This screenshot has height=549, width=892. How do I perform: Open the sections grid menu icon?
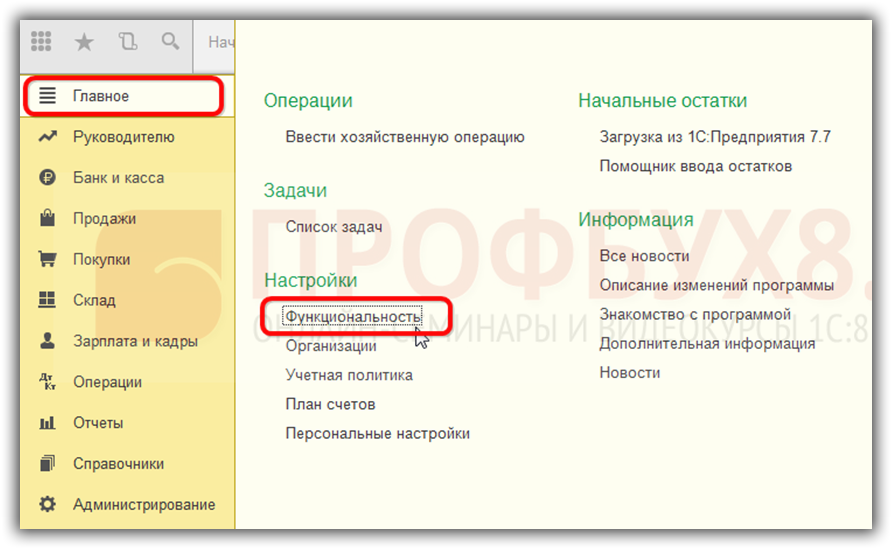[x=41, y=42]
